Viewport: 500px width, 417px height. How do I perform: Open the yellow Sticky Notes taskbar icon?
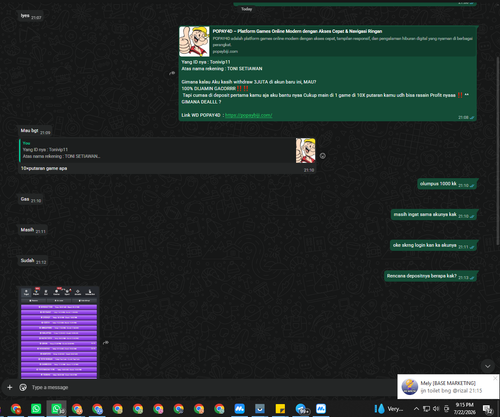(280, 409)
